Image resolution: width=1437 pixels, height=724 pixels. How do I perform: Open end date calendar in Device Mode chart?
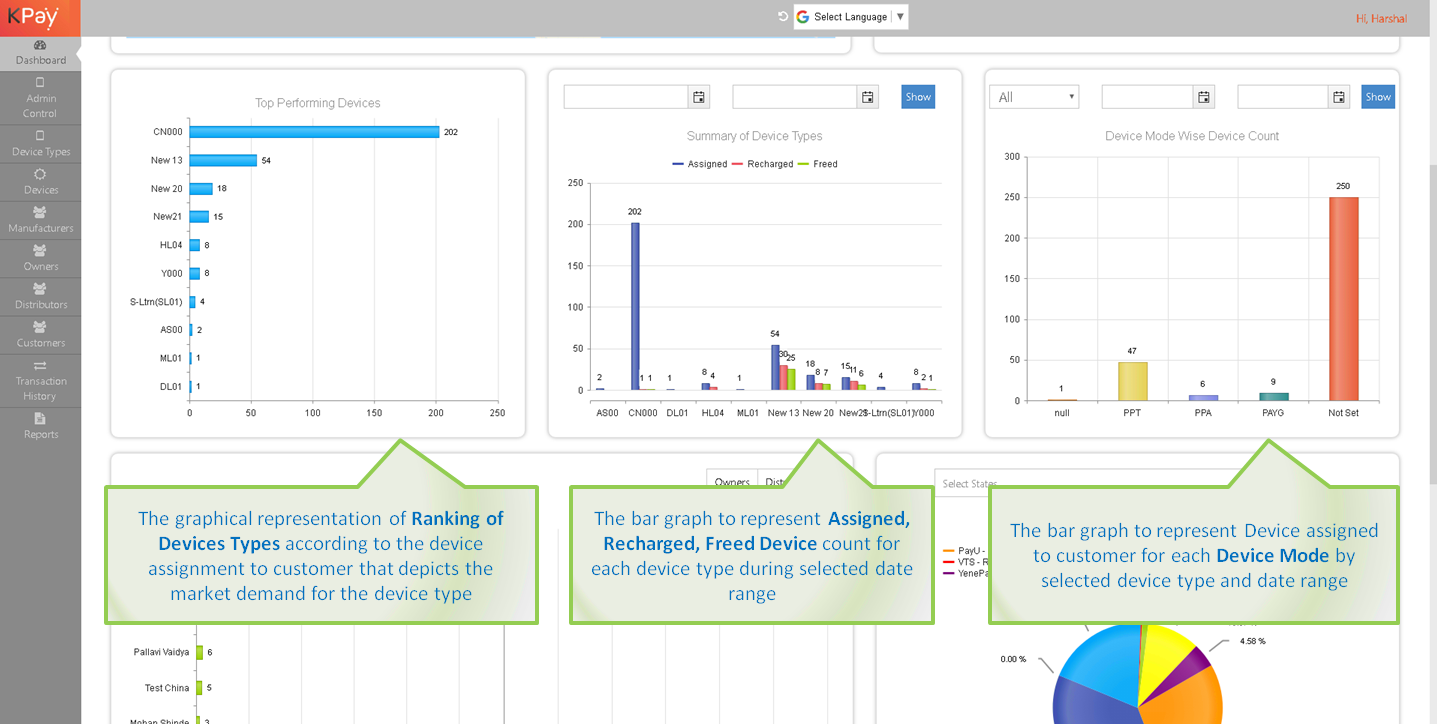[x=1339, y=97]
